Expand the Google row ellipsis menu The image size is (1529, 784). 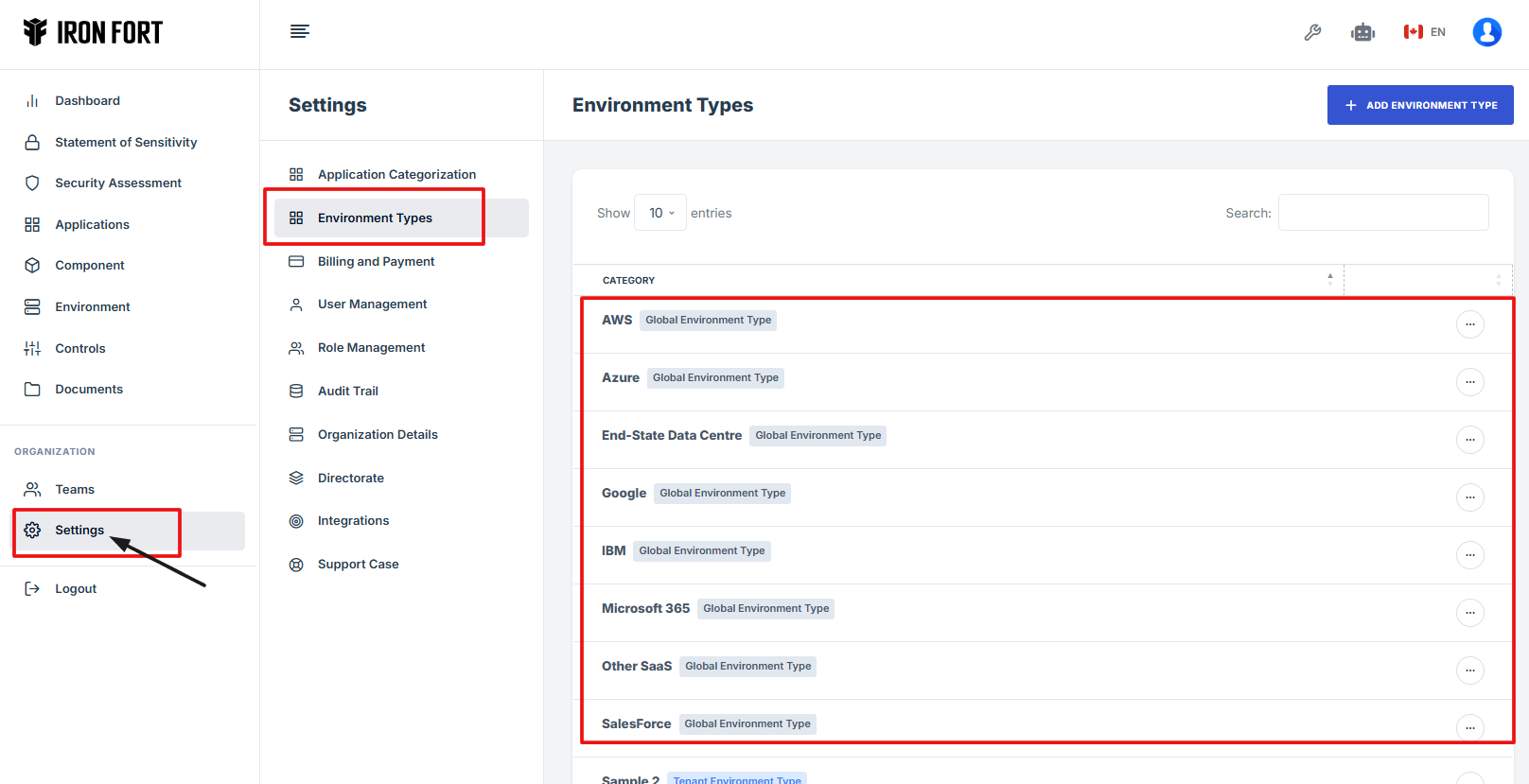[x=1469, y=497]
